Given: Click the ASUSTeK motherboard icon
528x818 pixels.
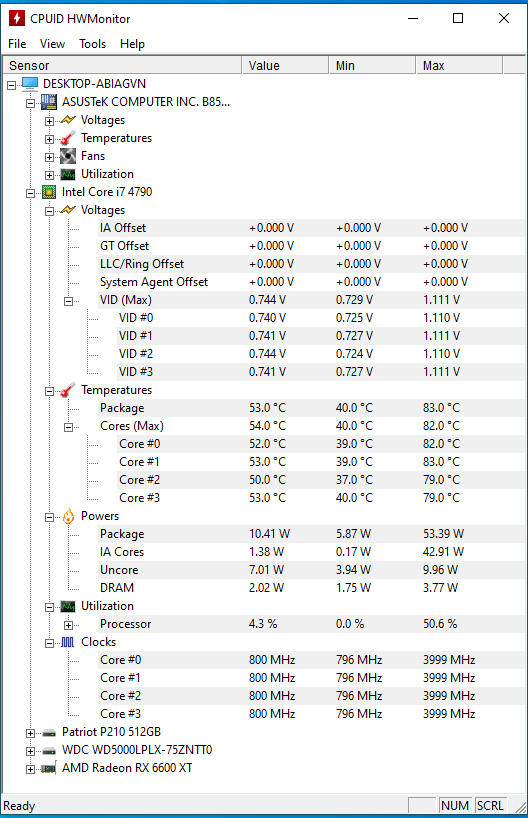Looking at the screenshot, I should 49,102.
